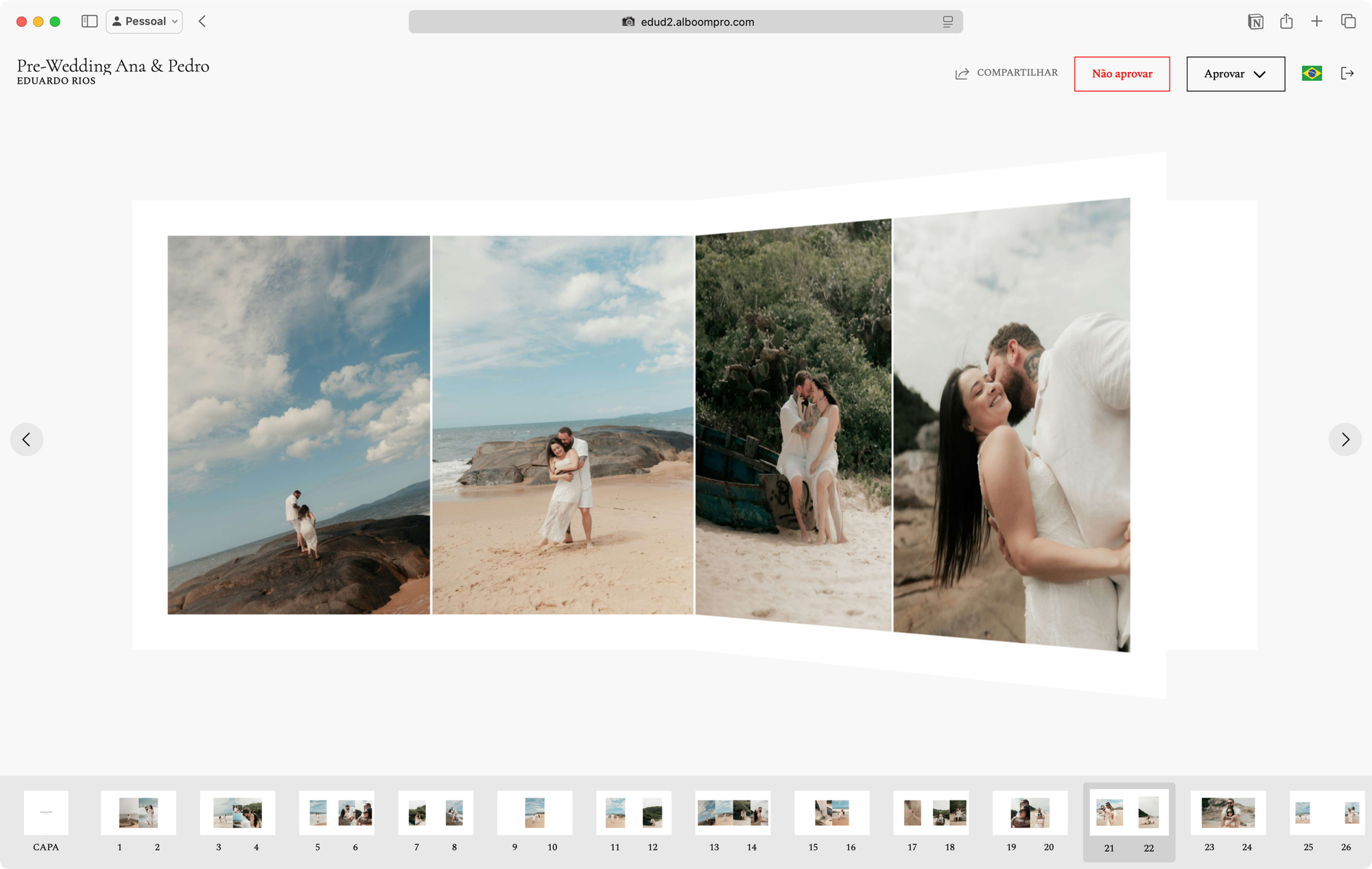
Task: Toggle Safari sidebar panel icon
Action: [x=89, y=21]
